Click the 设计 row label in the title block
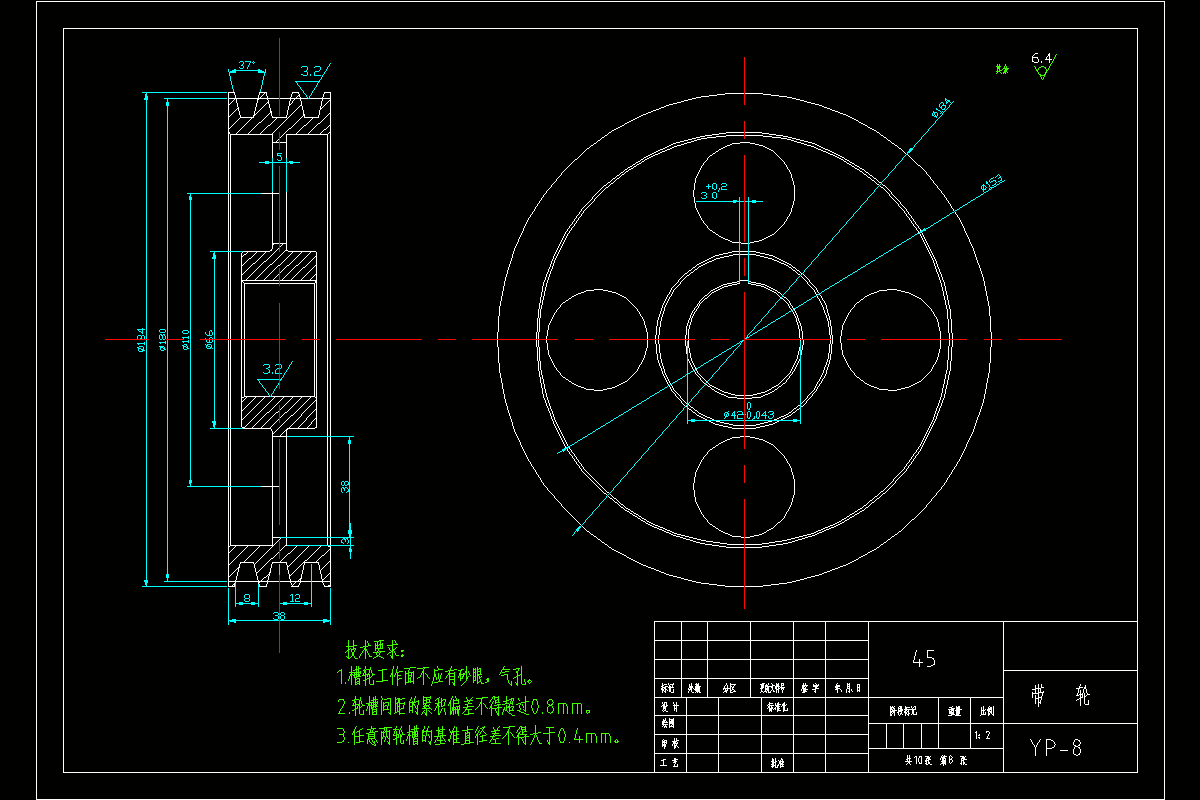 tap(669, 705)
